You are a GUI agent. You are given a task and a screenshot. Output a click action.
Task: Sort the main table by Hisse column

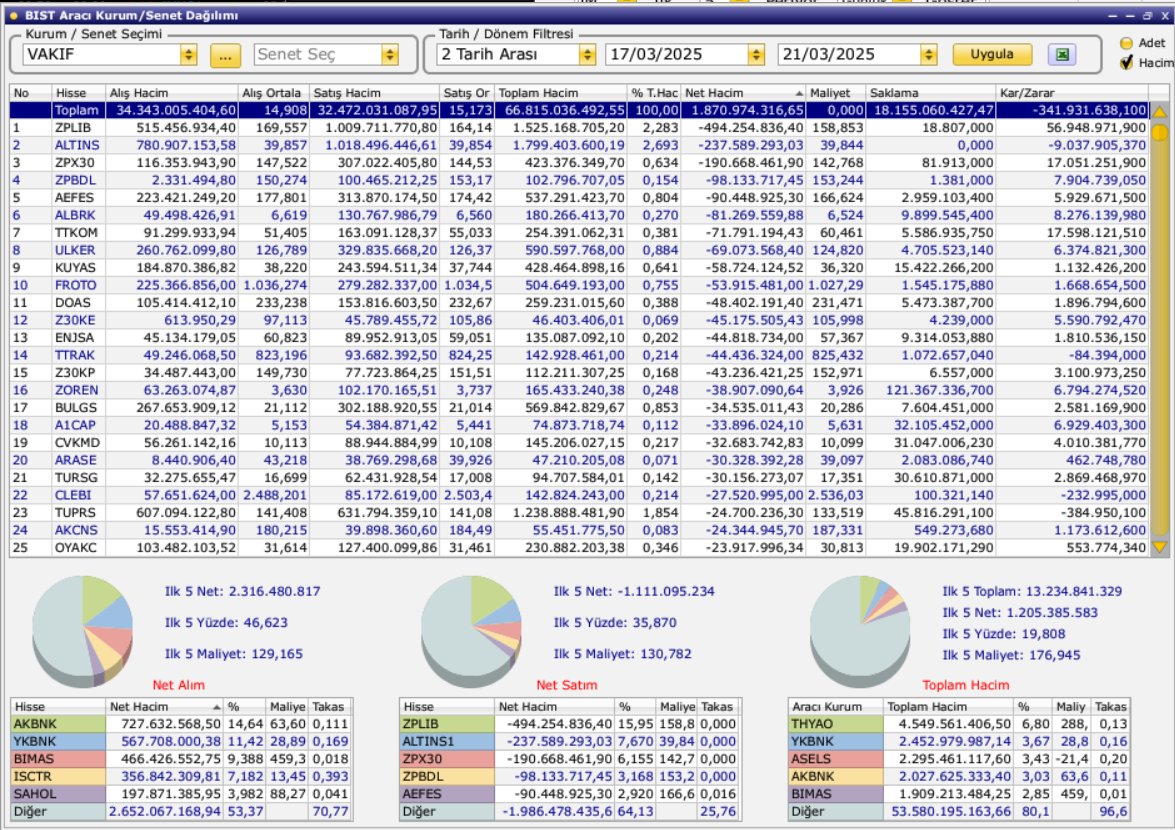(78, 93)
